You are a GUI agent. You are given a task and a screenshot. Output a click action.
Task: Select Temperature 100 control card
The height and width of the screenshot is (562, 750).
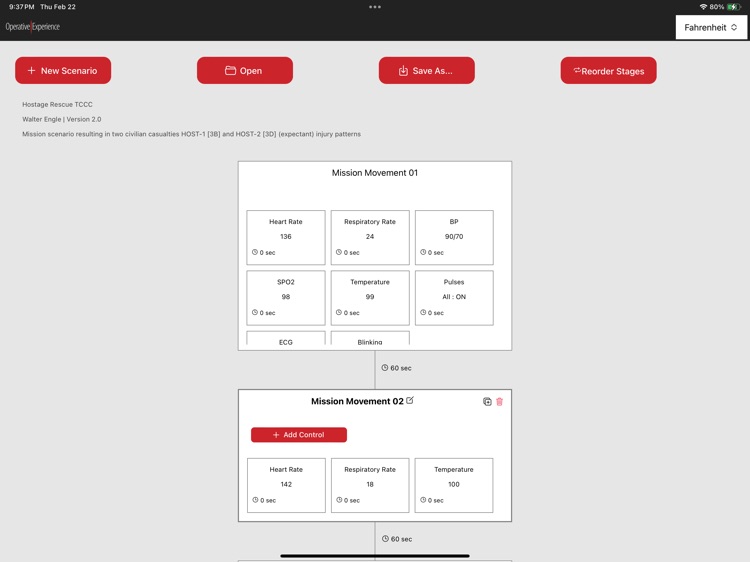(x=454, y=485)
